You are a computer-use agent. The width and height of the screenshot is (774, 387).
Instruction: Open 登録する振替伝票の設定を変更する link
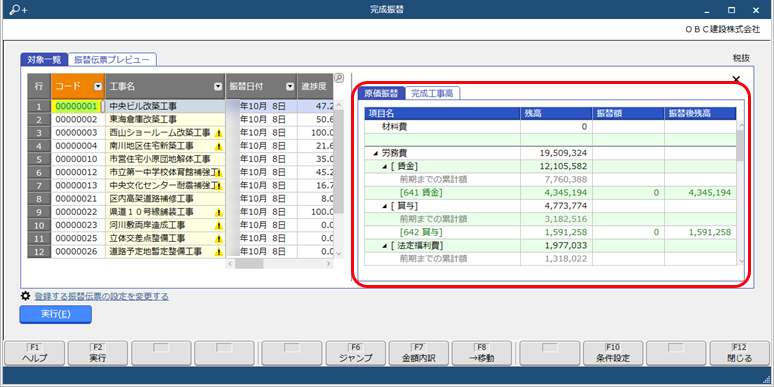101,297
